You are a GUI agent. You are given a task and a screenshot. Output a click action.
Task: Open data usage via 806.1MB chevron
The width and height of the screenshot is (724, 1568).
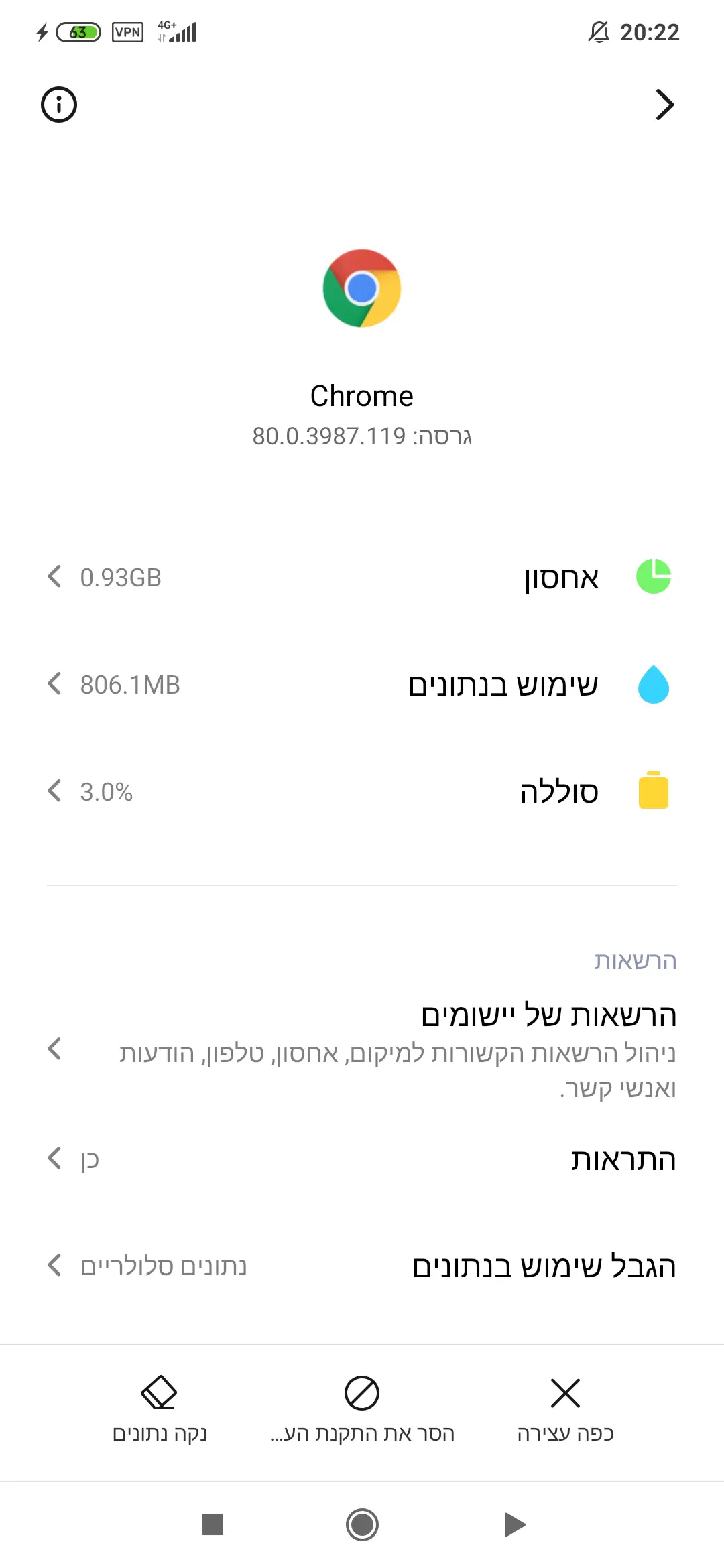(55, 684)
